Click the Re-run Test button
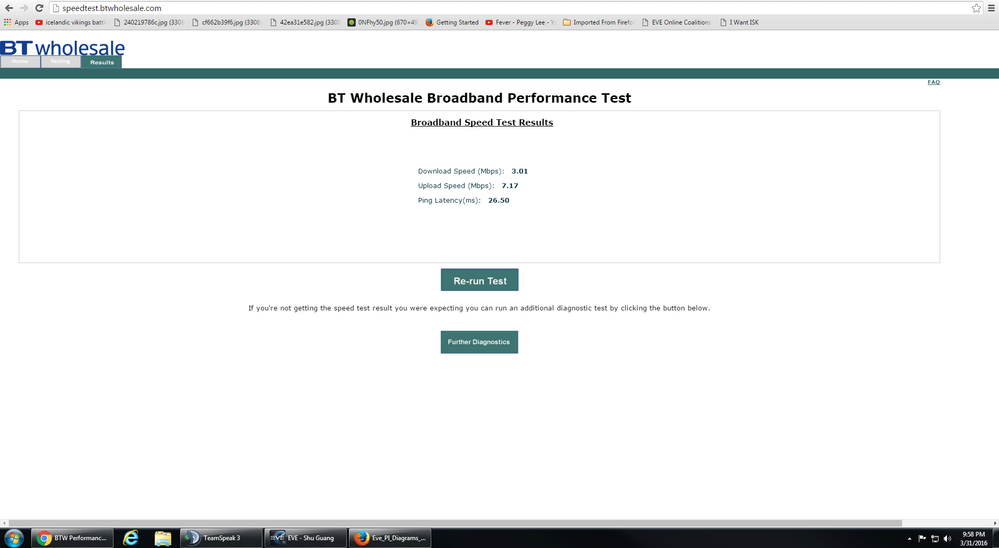The image size is (999, 548). pos(479,280)
